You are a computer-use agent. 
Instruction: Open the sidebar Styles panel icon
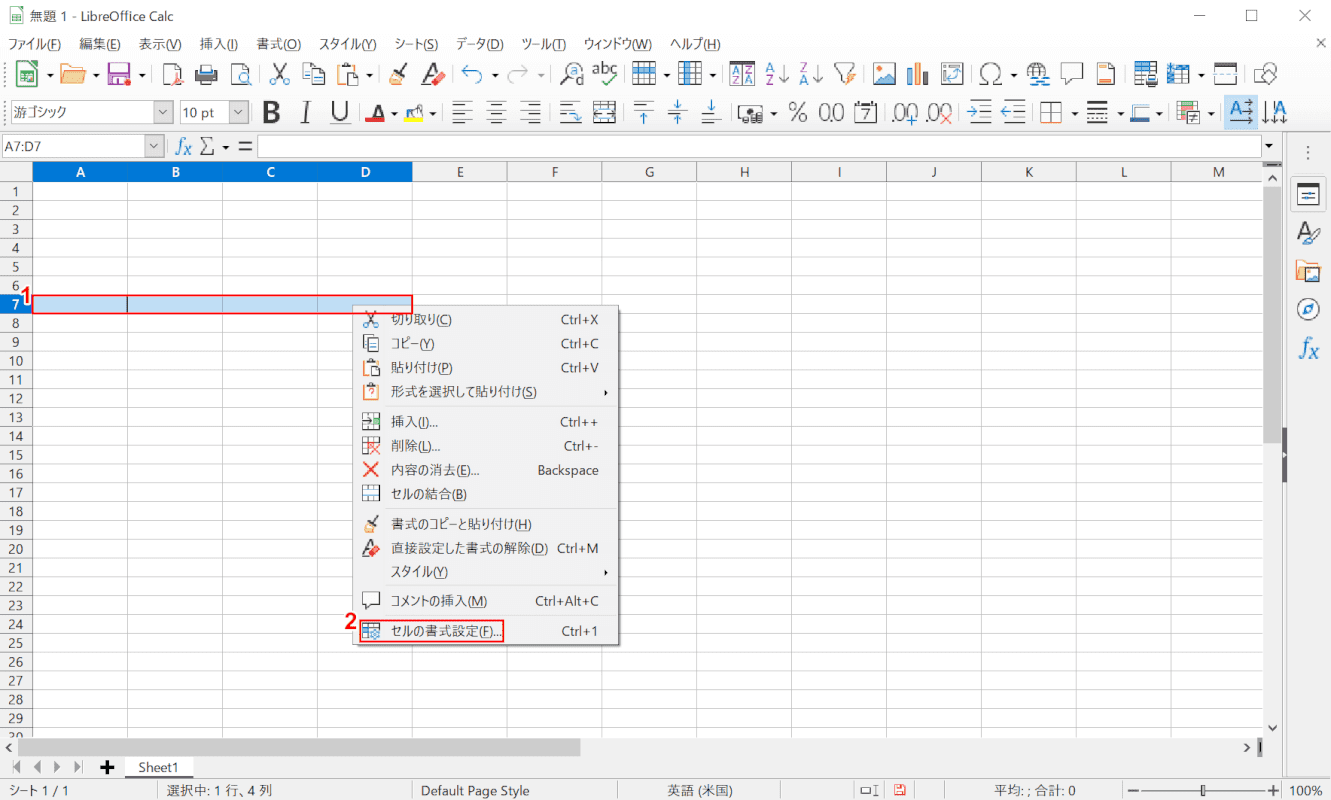point(1308,232)
